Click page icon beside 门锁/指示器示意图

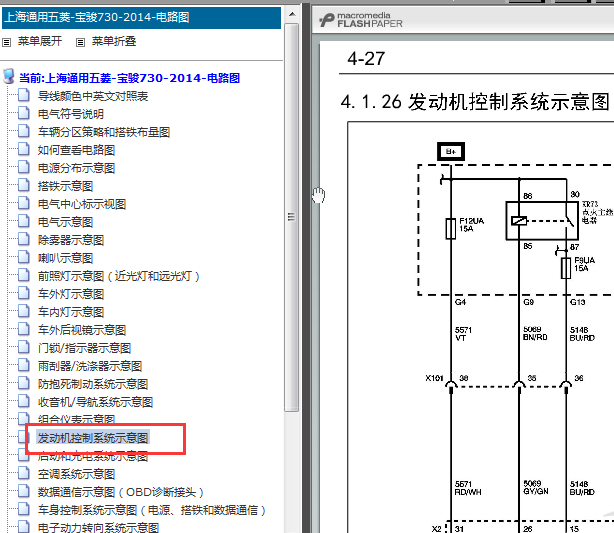(23, 347)
